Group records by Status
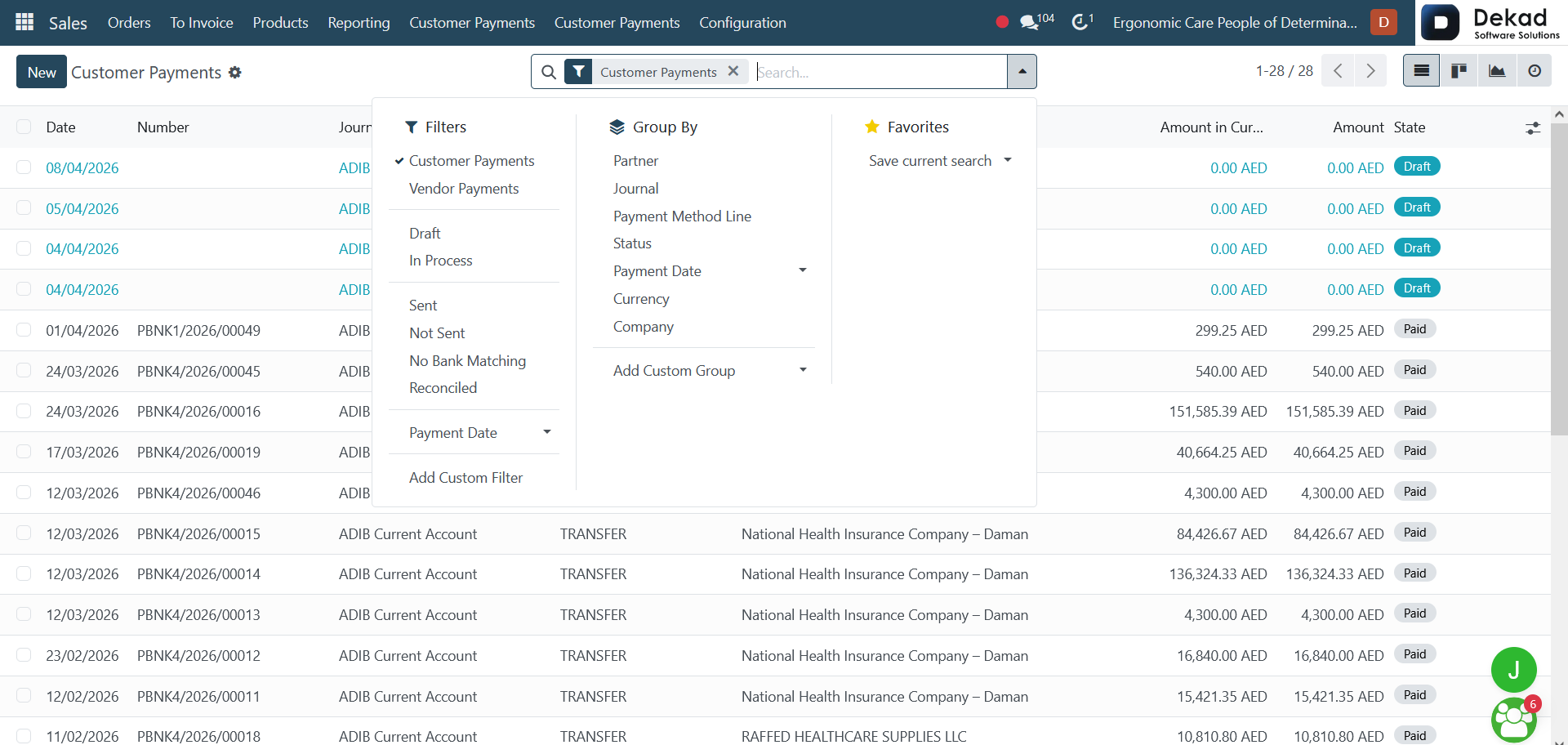 click(632, 243)
